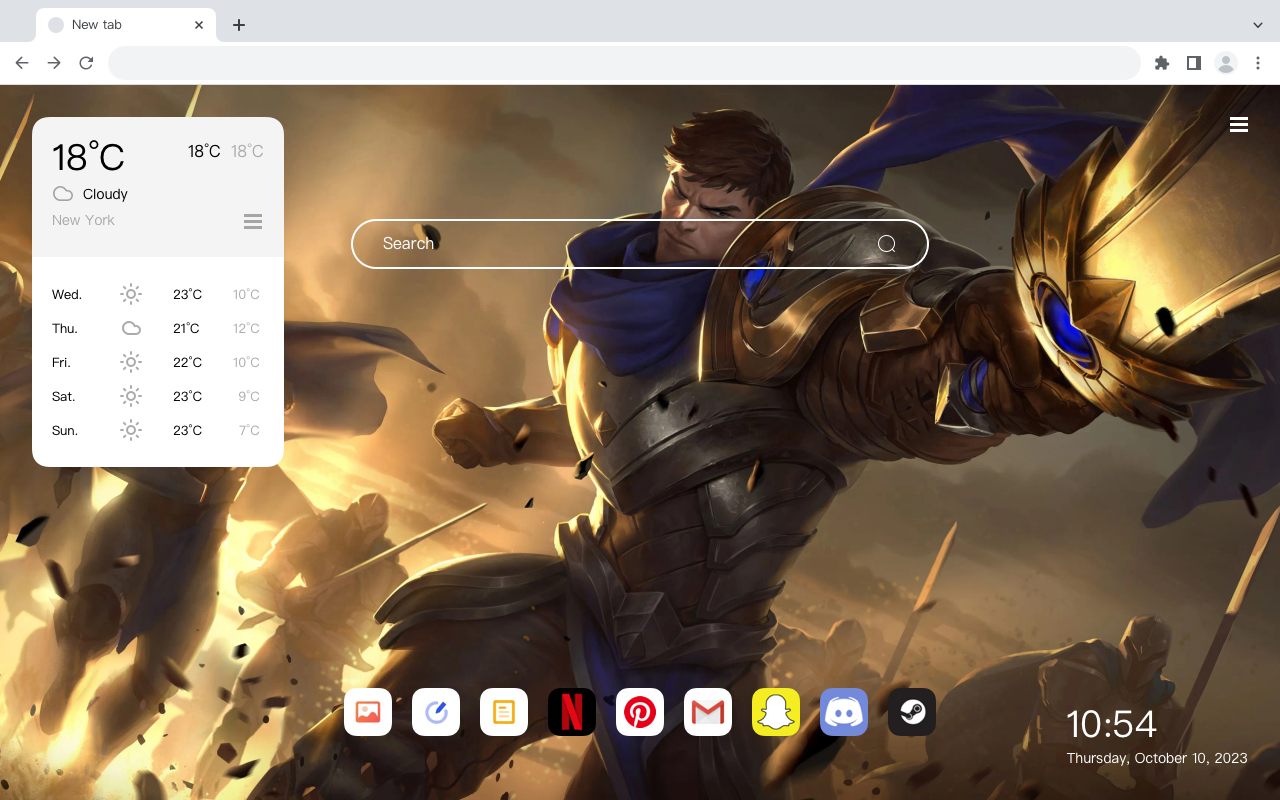Open the Chrome three-dot menu

[x=1258, y=63]
